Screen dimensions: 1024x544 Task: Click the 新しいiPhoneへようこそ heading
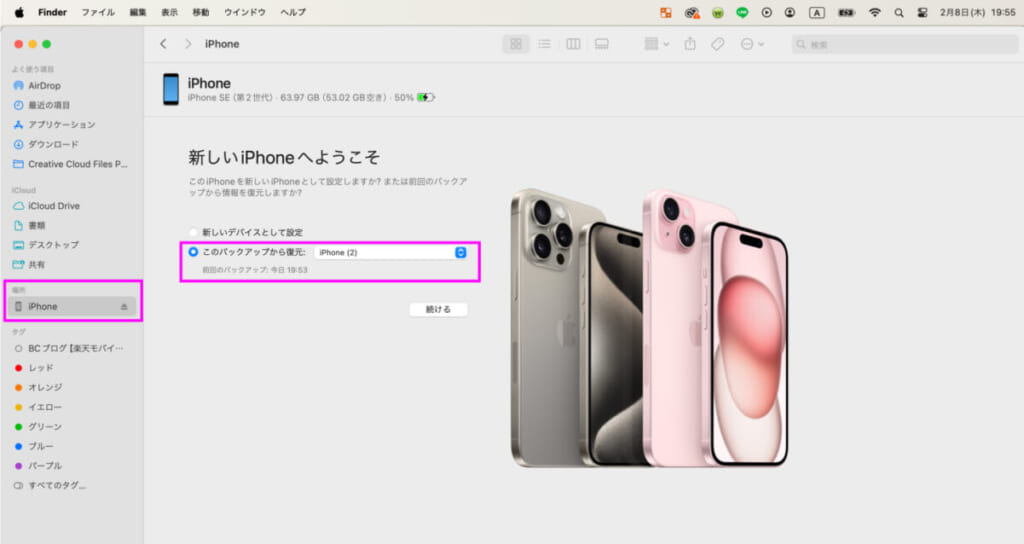point(283,157)
